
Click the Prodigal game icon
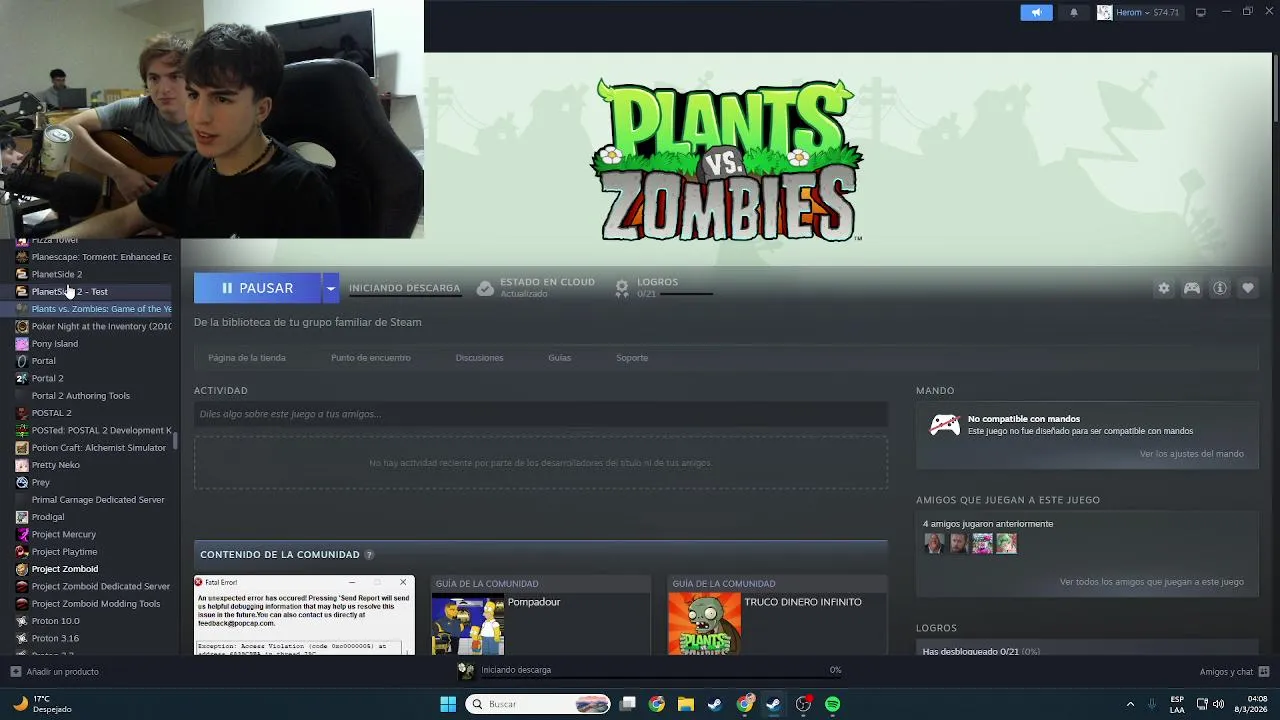pyautogui.click(x=22, y=517)
